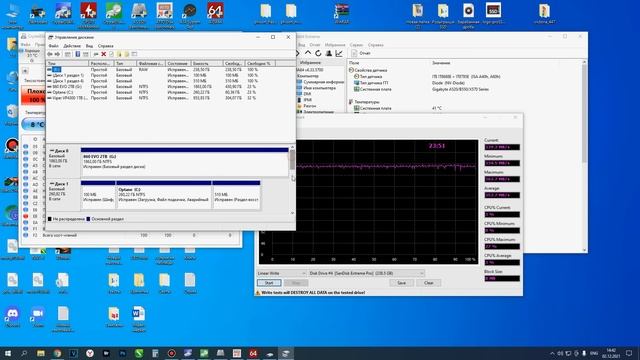The height and width of the screenshot is (360, 640).
Task: Click the system tray clock
Action: tap(611, 353)
